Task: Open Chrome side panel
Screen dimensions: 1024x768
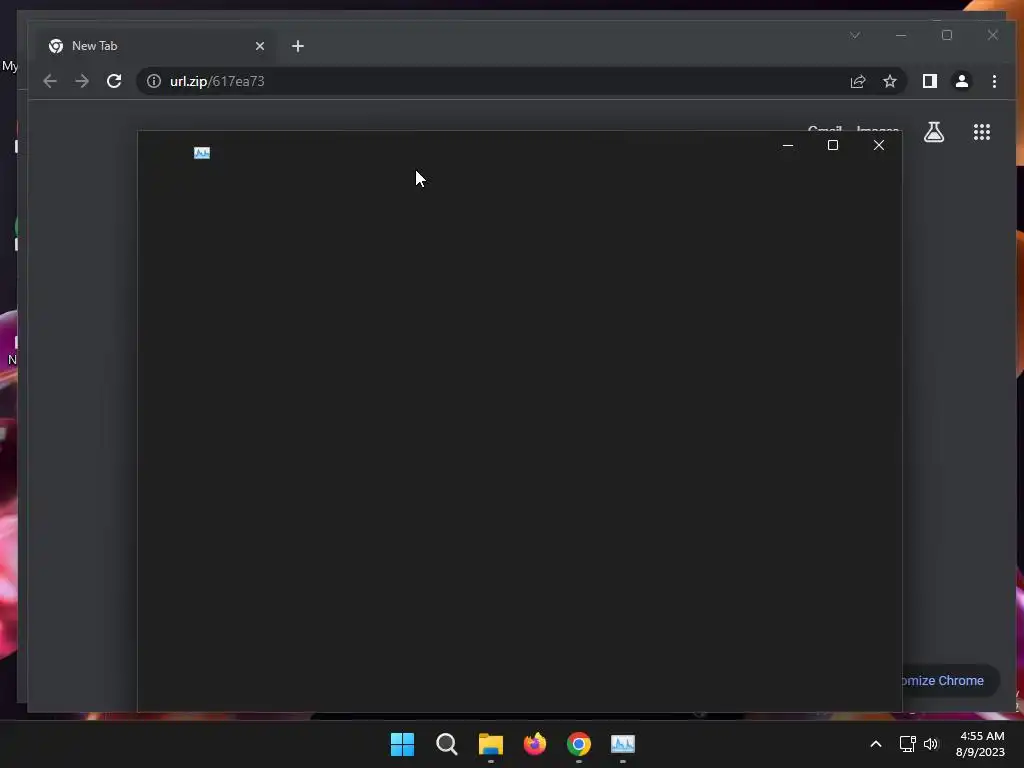Action: 929,81
